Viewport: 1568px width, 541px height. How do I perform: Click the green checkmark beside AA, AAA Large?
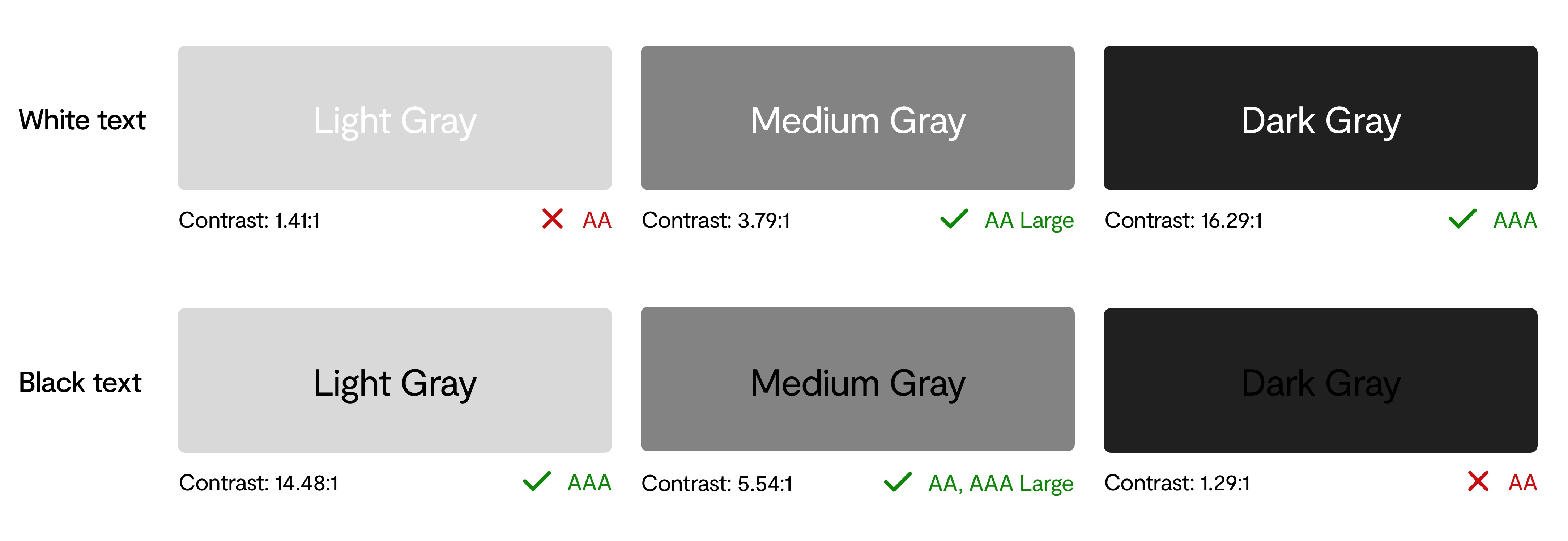coord(897,482)
